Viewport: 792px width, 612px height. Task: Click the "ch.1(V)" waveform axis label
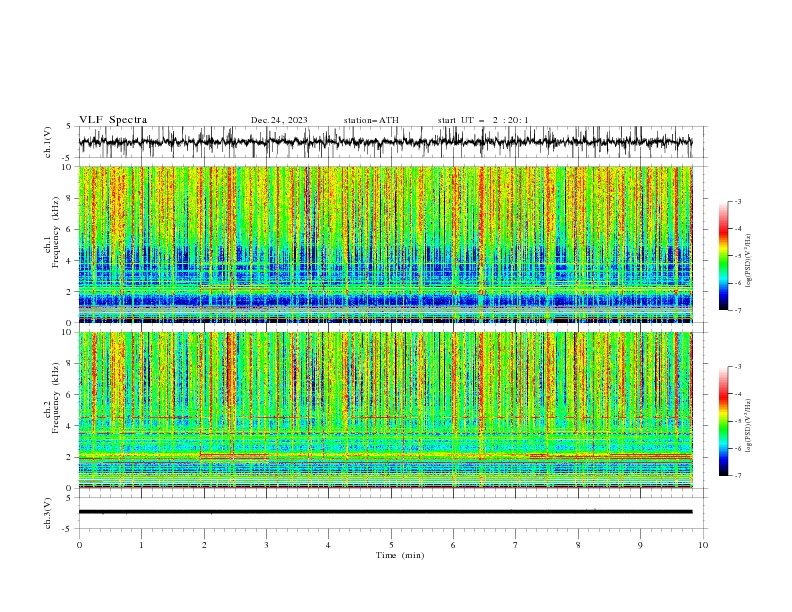pos(48,142)
